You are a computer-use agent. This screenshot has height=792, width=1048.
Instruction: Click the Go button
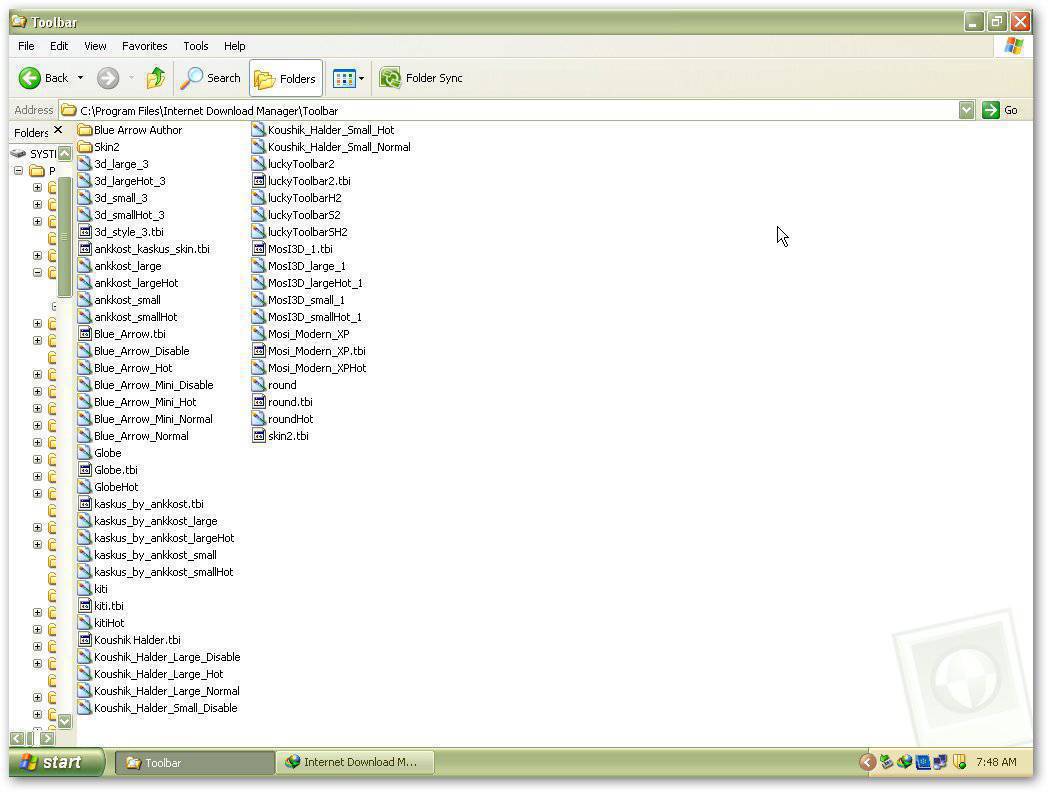tap(1001, 110)
